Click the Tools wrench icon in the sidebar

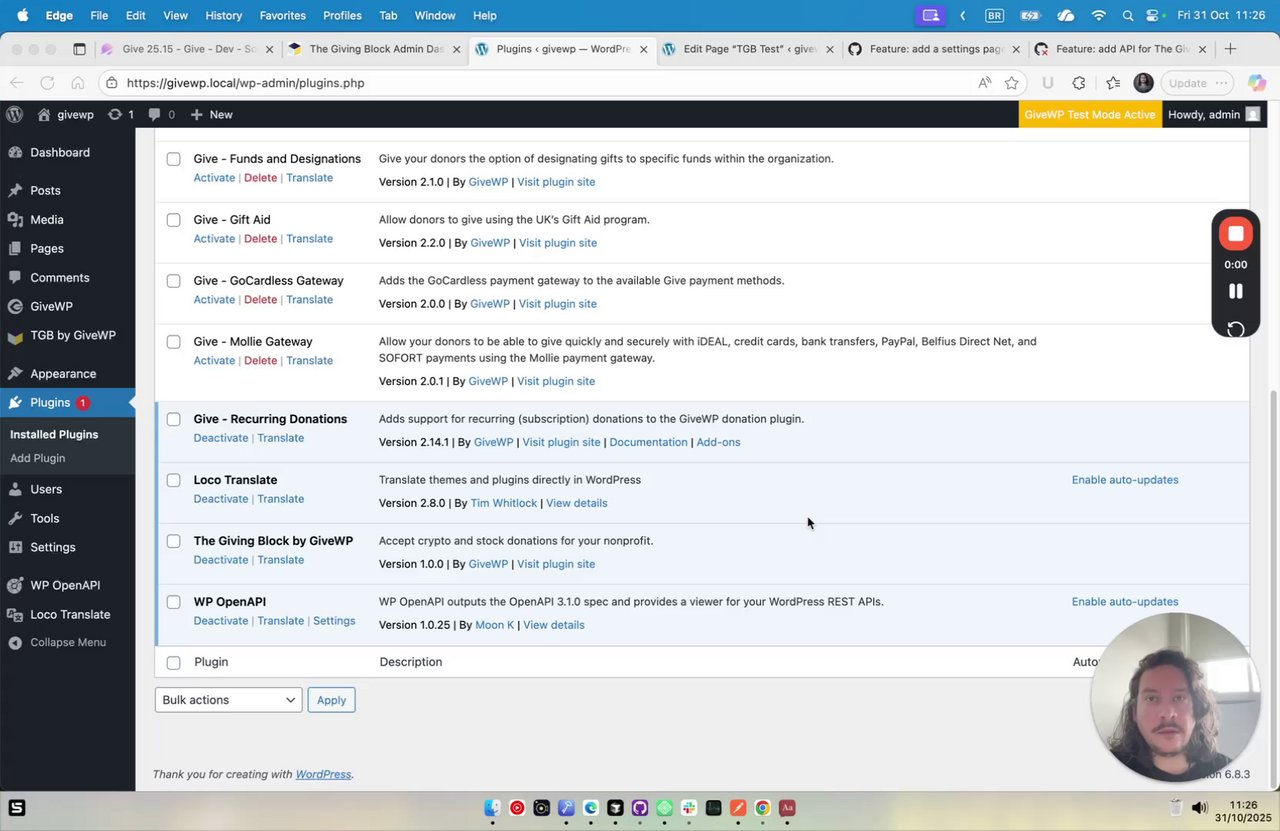[x=15, y=518]
